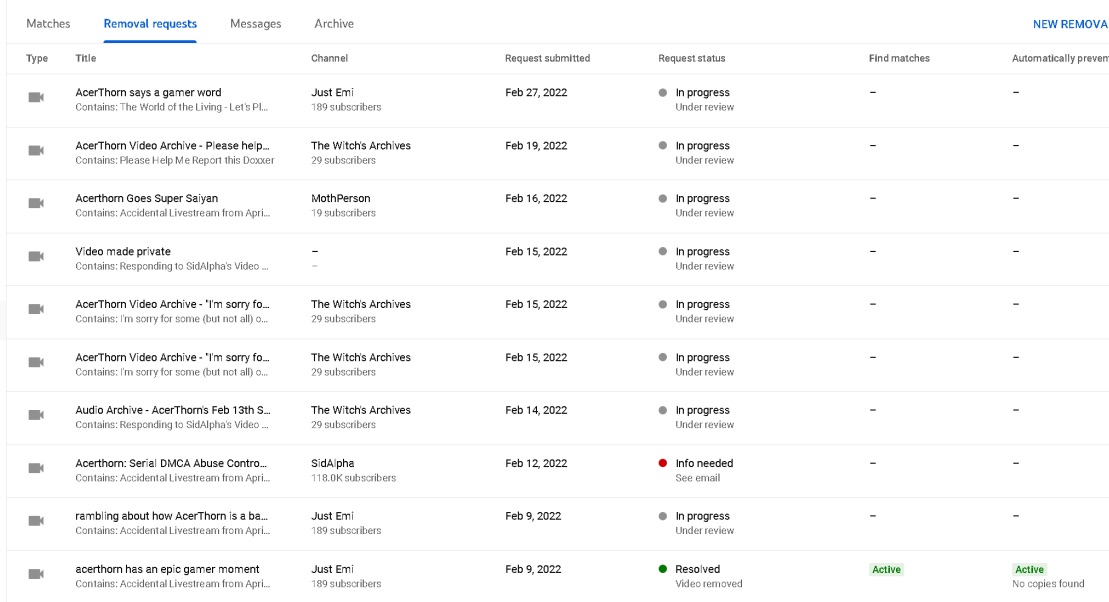
Task: Click 'Info needed' status text
Action: (x=704, y=463)
